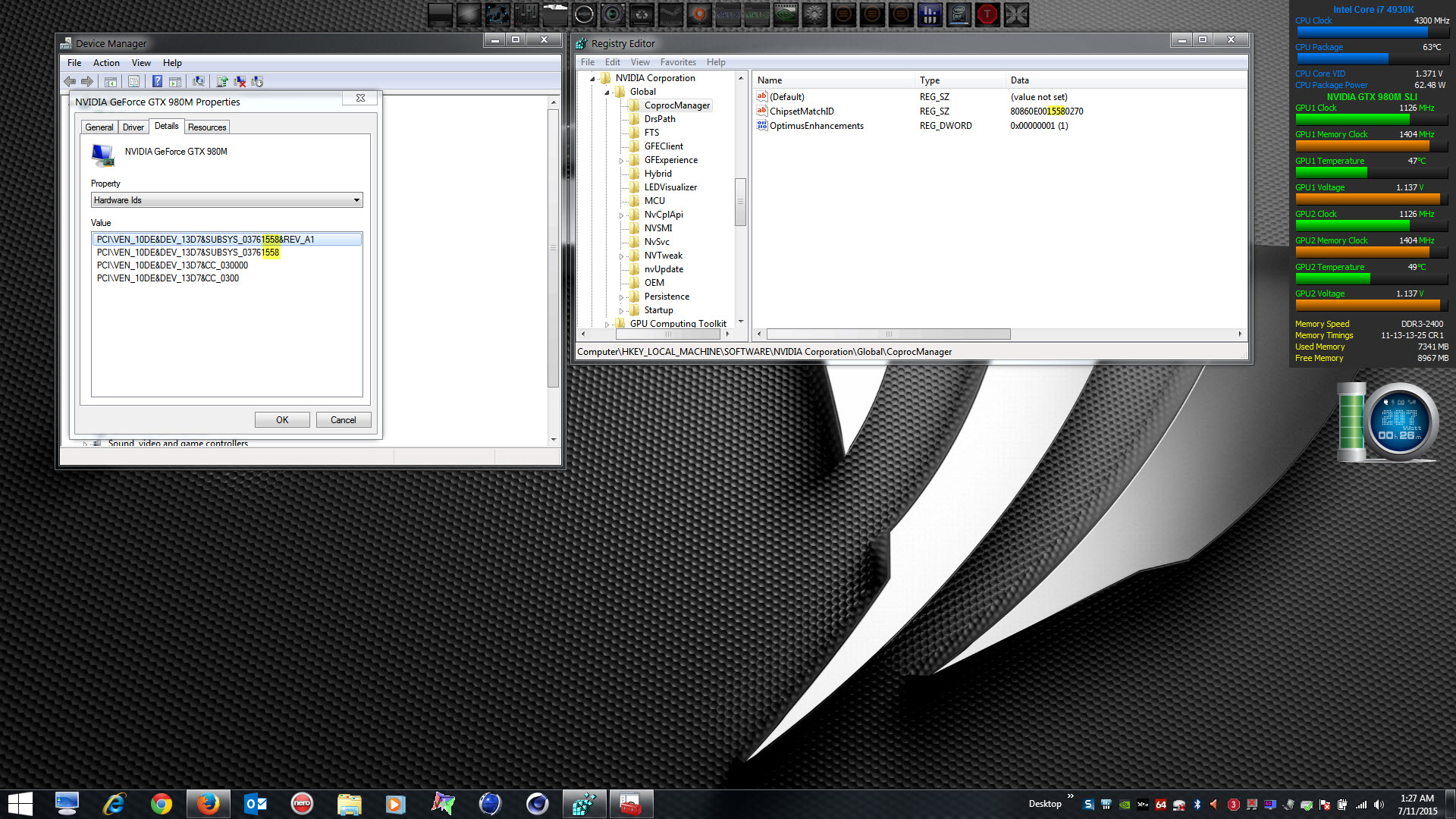Click Cancel in GTX 980M Properties
Screen dimensions: 1456x819
tap(343, 420)
